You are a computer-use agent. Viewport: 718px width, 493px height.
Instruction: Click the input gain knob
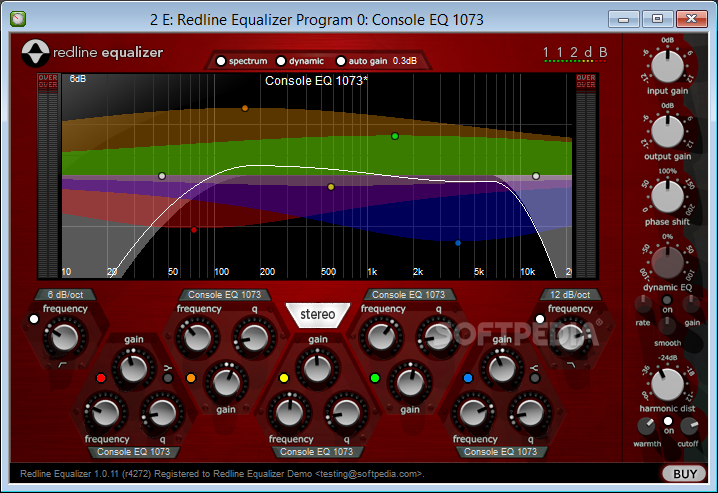(667, 66)
